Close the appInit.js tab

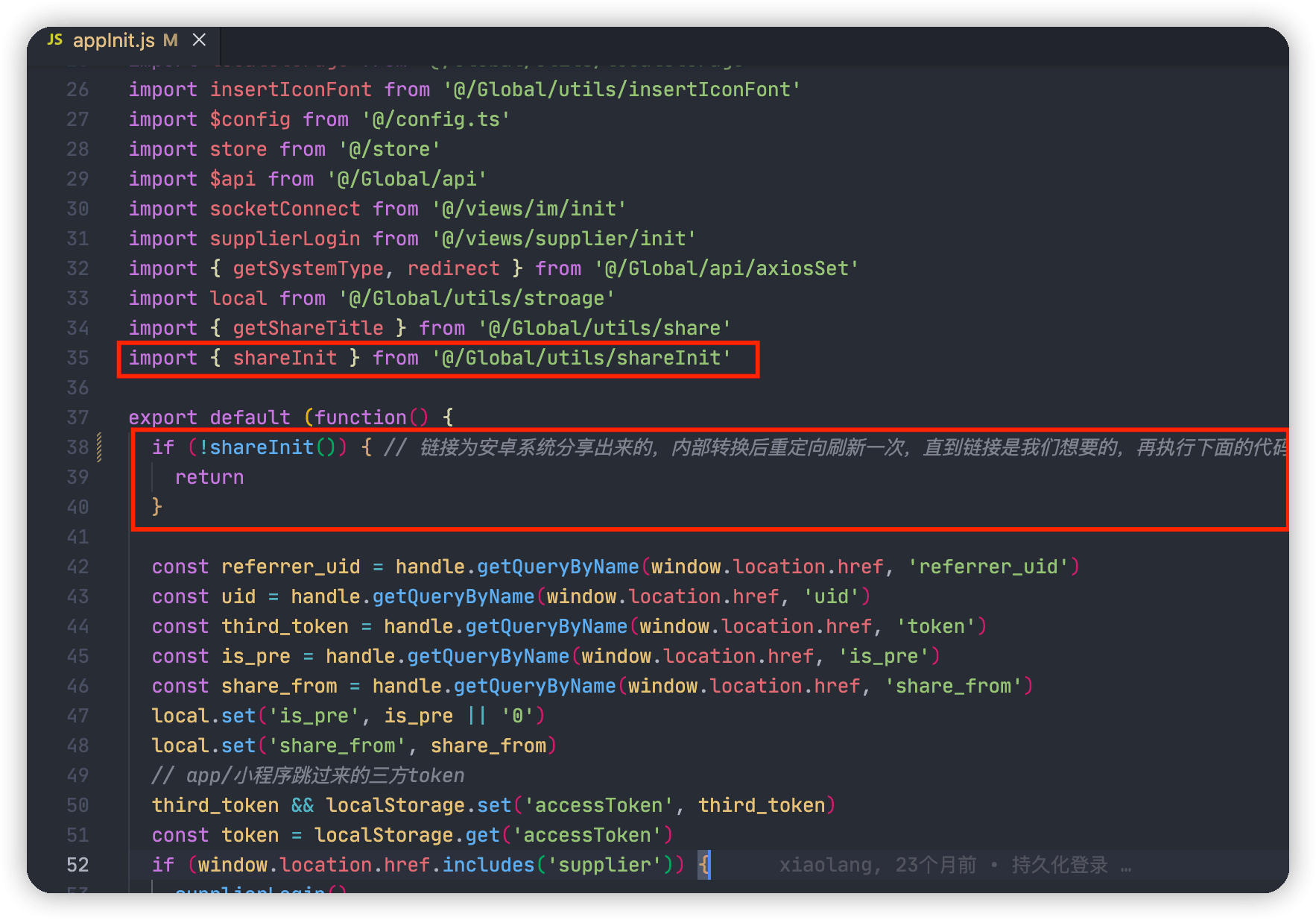click(199, 40)
